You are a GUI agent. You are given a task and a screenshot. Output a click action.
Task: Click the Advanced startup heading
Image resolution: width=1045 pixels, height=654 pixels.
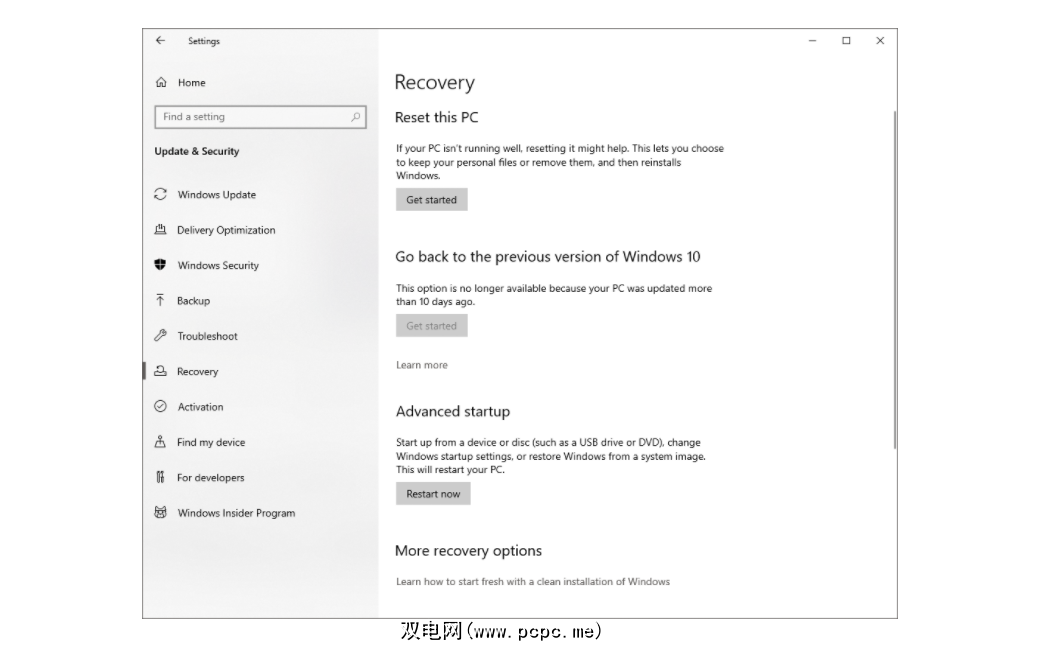click(x=453, y=411)
